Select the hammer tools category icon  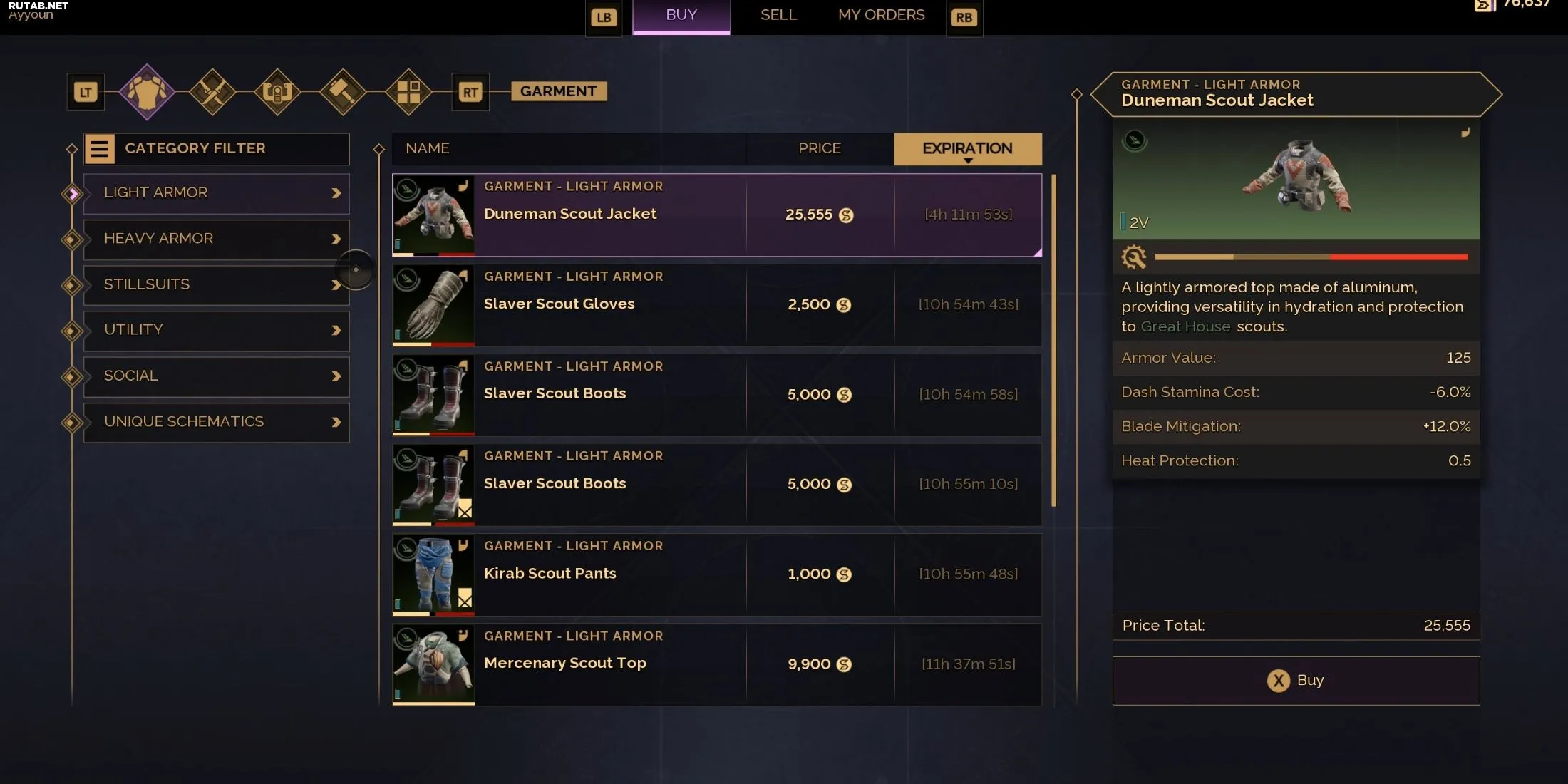pyautogui.click(x=343, y=91)
